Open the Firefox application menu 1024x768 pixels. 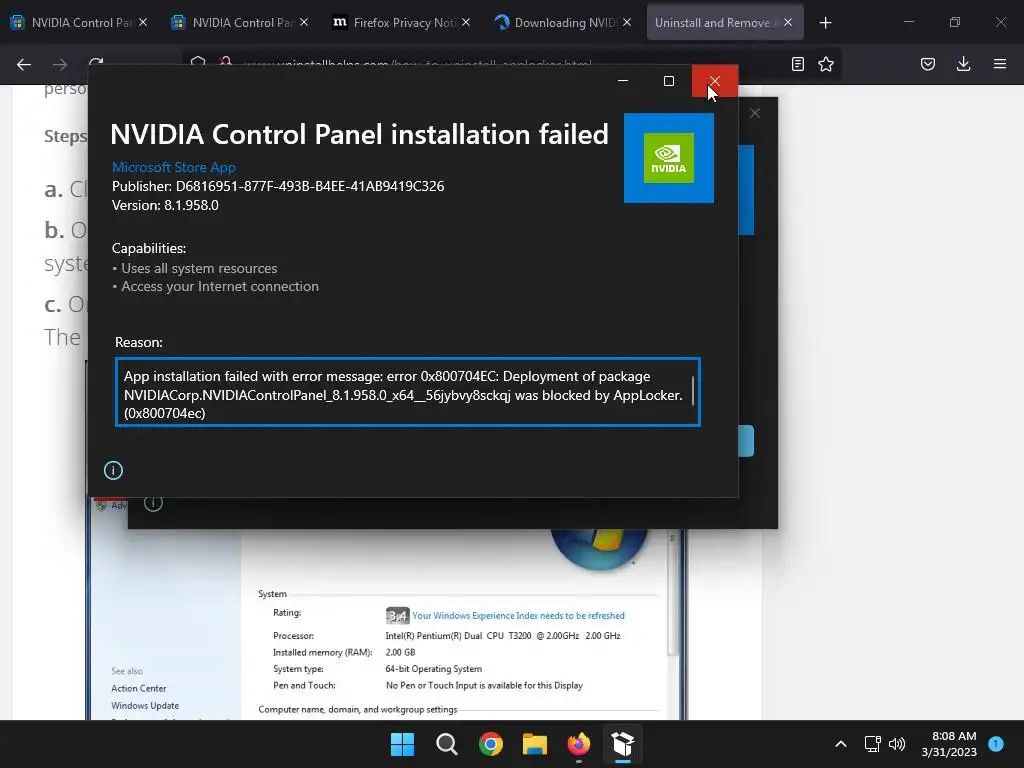1000,64
